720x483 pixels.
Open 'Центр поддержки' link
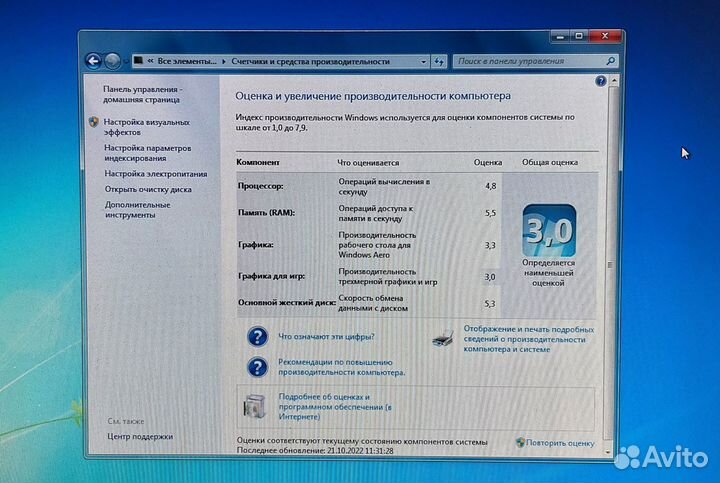pyautogui.click(x=140, y=436)
